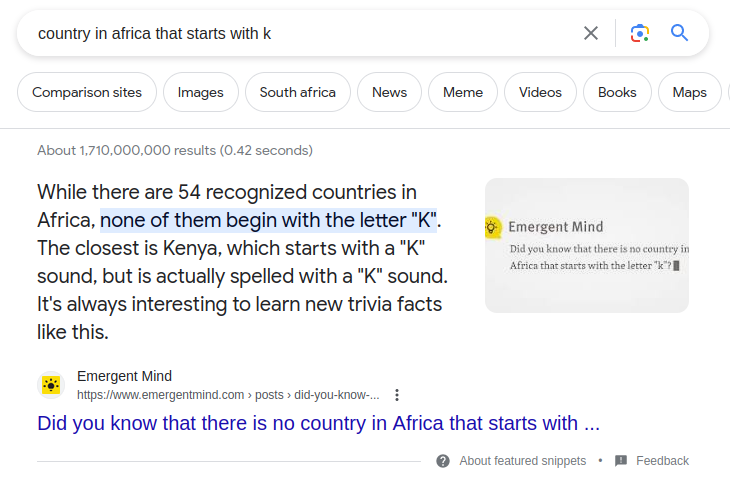730x490 pixels.
Task: Click lightbulb icon in snippet thumbnail
Action: coord(492,227)
